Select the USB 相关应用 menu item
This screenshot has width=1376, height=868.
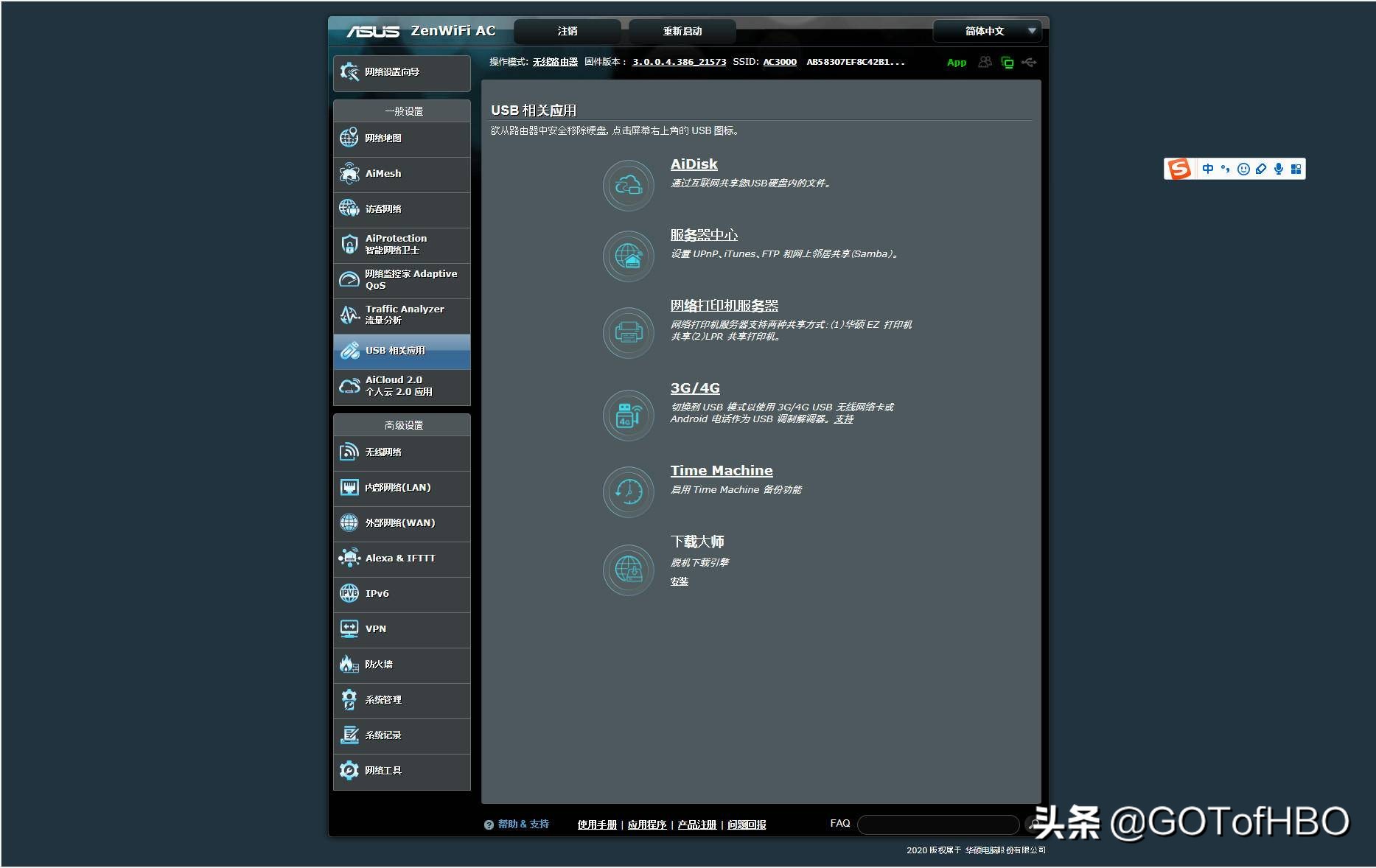tap(402, 351)
